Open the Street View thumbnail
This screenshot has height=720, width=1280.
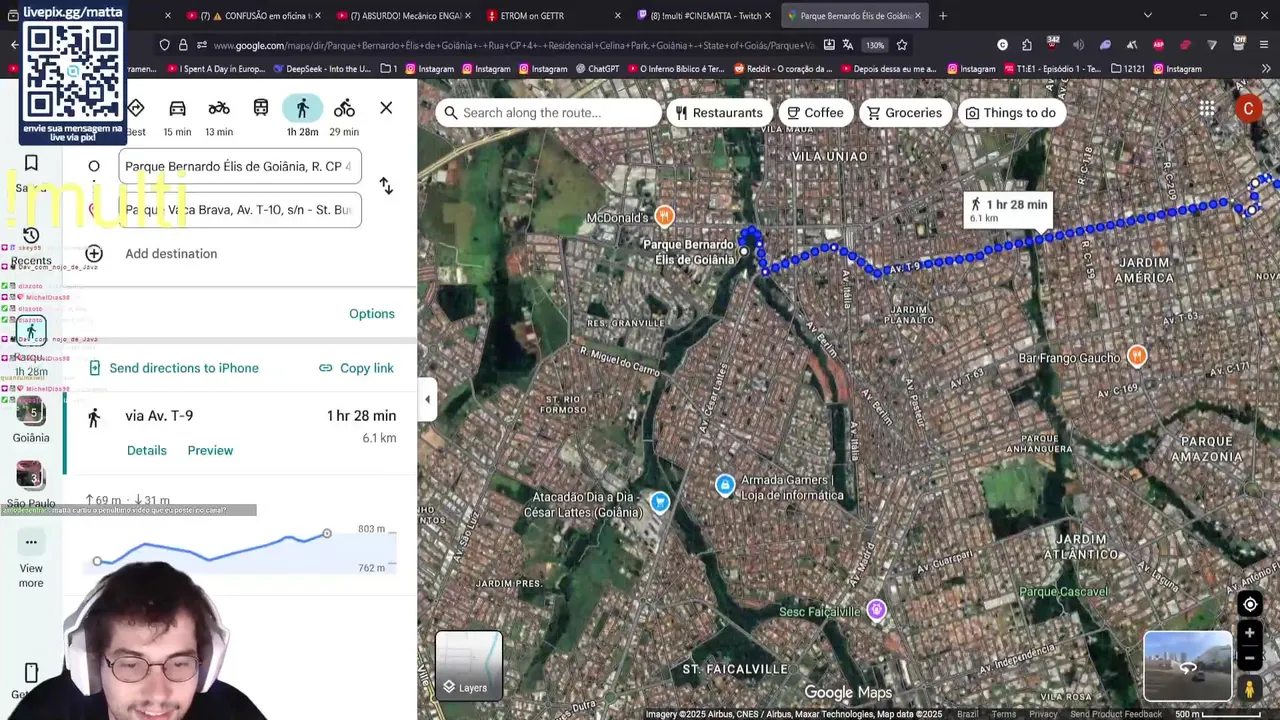[x=1188, y=666]
